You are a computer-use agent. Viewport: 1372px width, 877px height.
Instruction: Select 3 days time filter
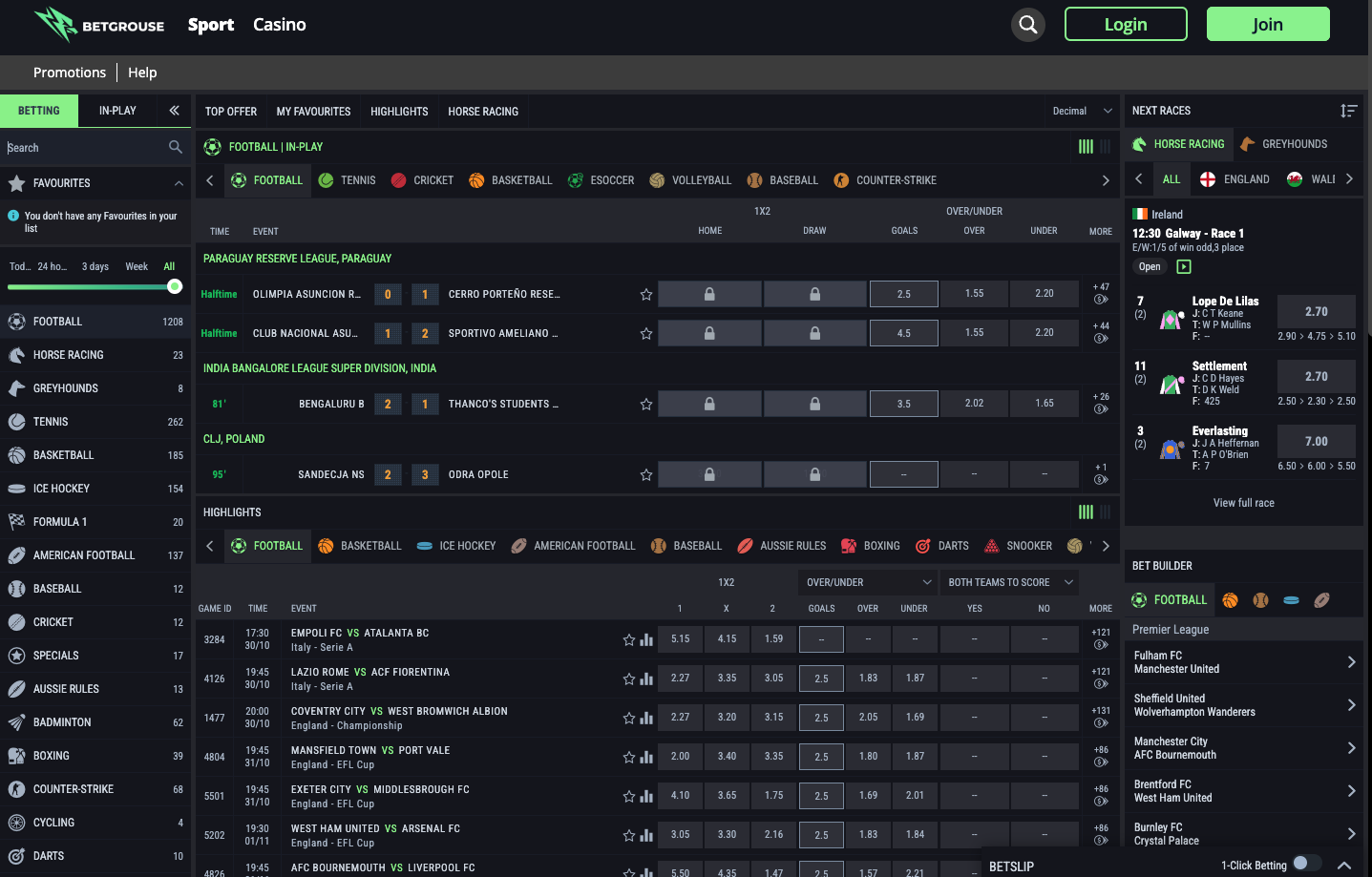[x=95, y=266]
